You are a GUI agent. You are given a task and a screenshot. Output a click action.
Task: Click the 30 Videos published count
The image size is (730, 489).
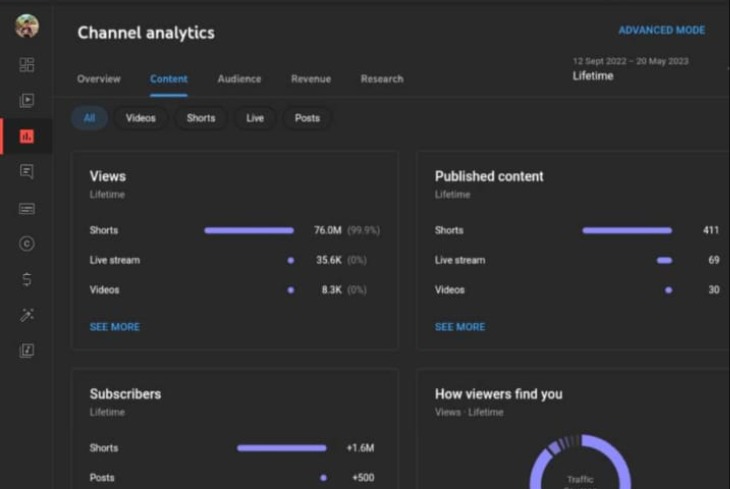tap(714, 290)
